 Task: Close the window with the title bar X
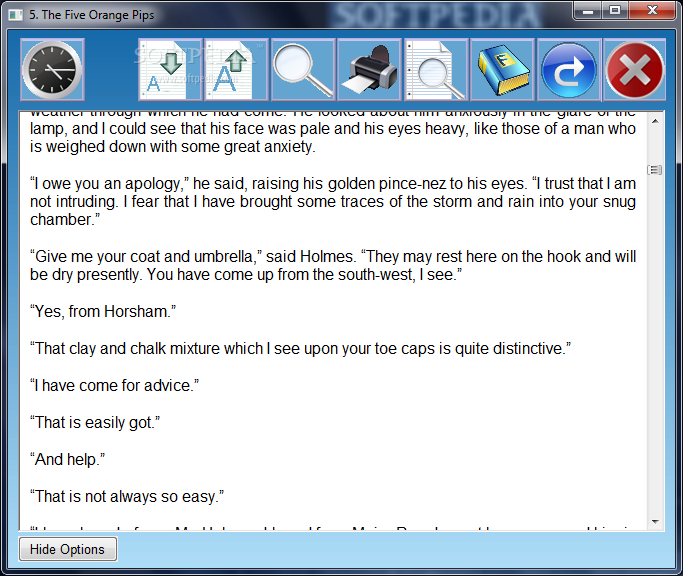tap(652, 10)
